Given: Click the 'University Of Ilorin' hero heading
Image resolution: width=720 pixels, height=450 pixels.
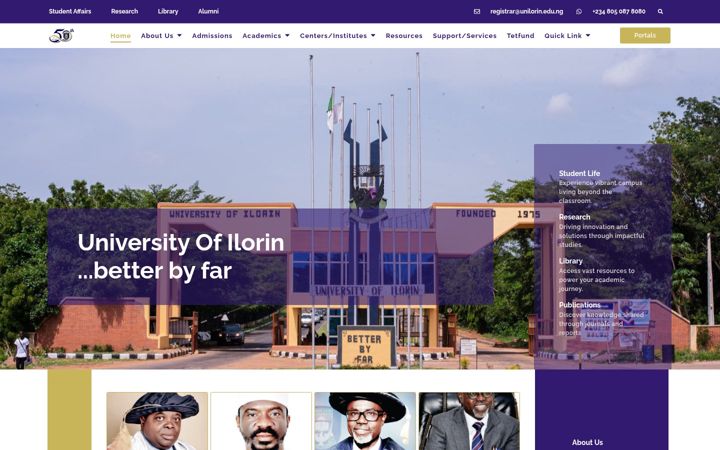Looking at the screenshot, I should [181, 242].
